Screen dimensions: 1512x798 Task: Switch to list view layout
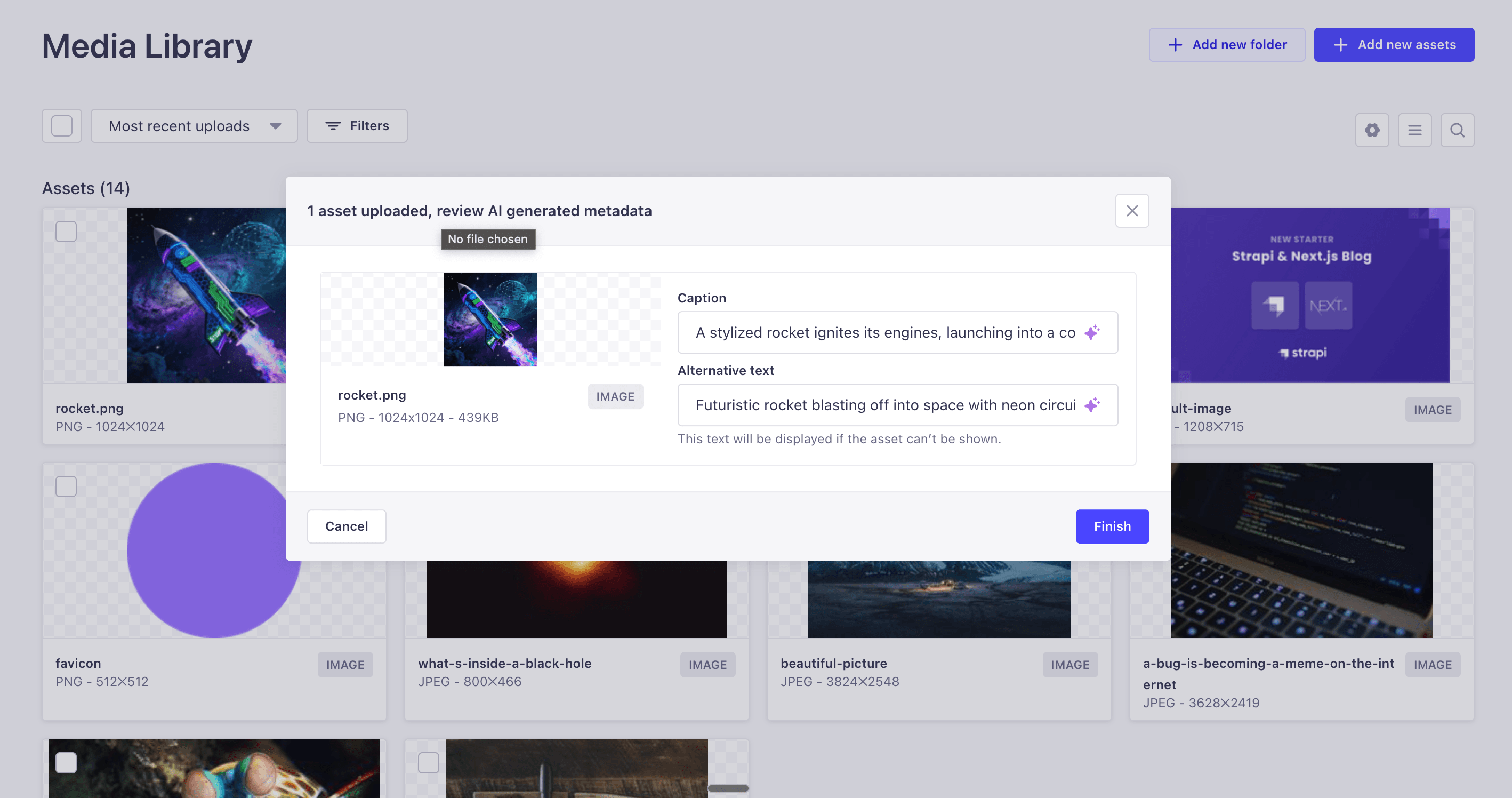tap(1414, 130)
